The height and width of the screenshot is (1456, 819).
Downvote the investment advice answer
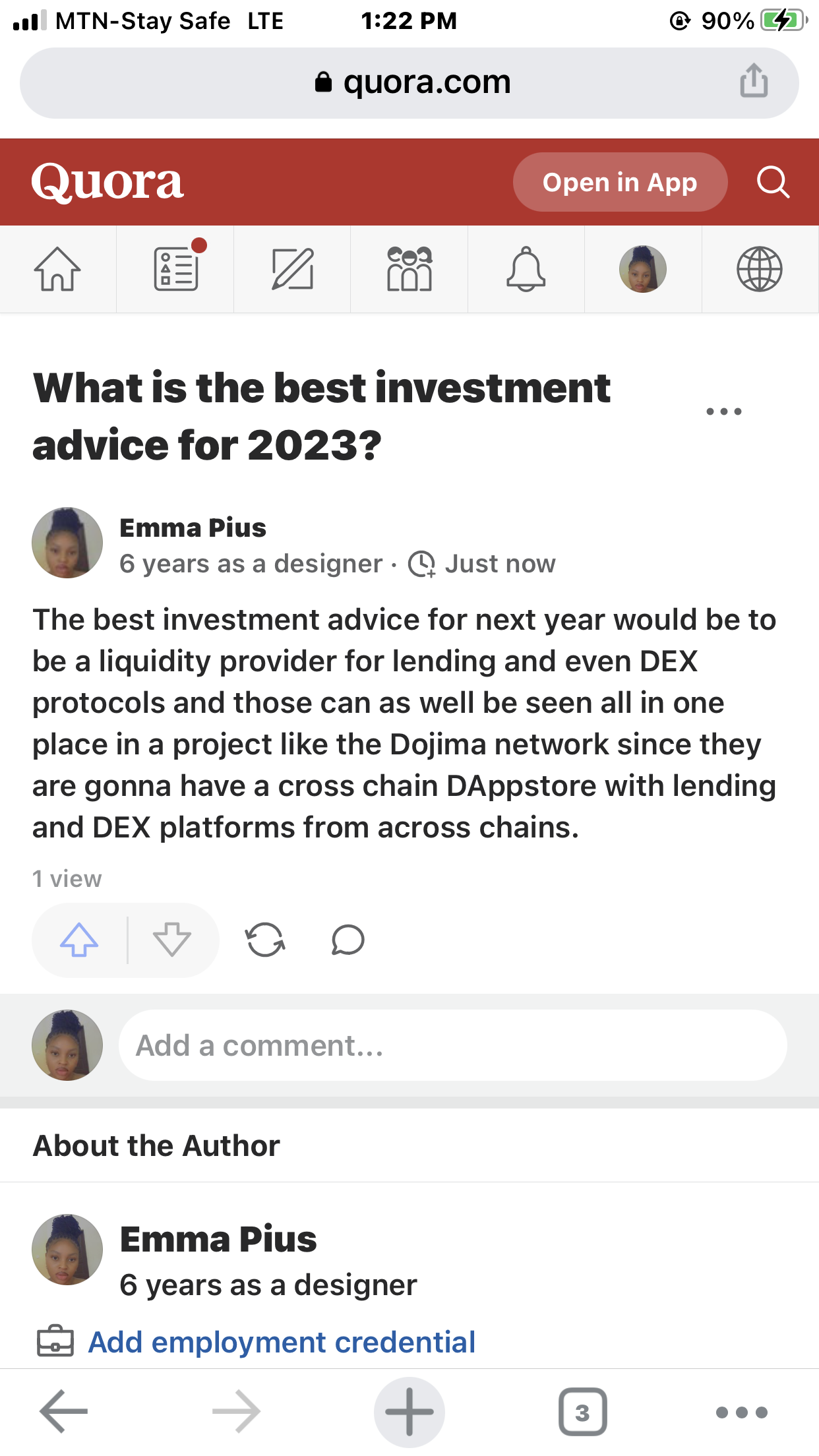click(x=172, y=940)
